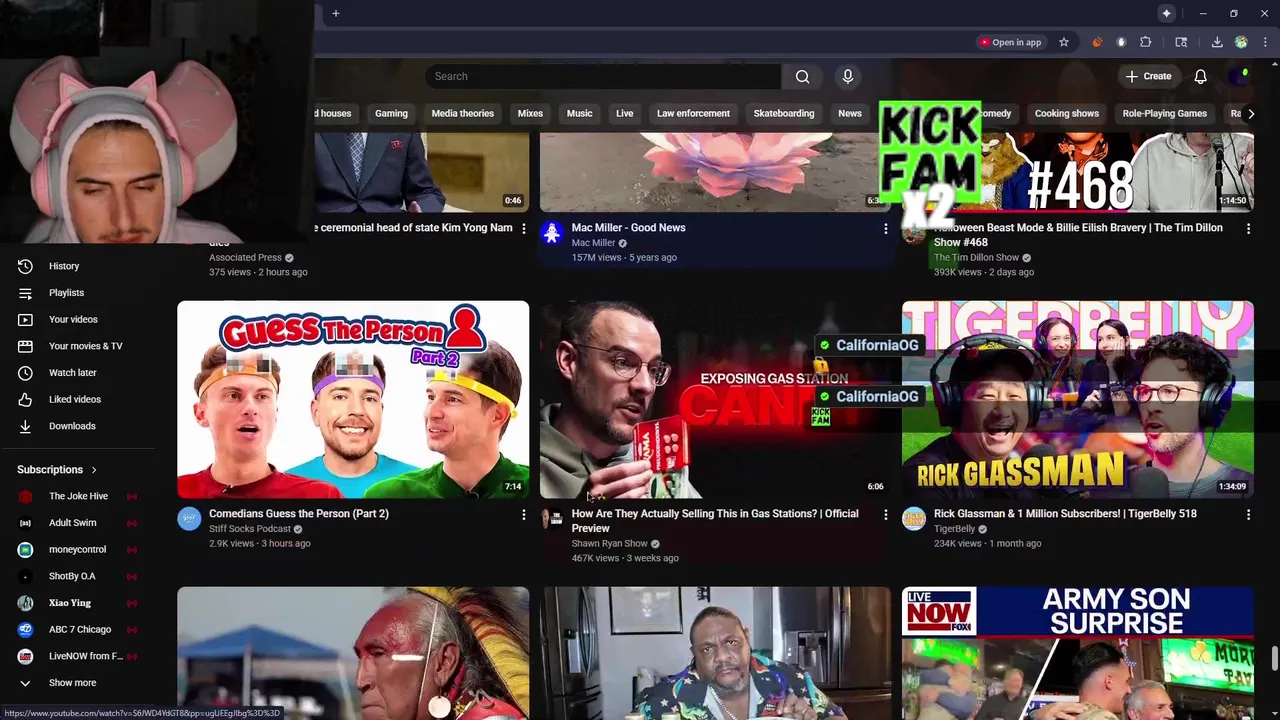This screenshot has width=1280, height=720.
Task: Open Your movies & TV
Action: [x=85, y=346]
